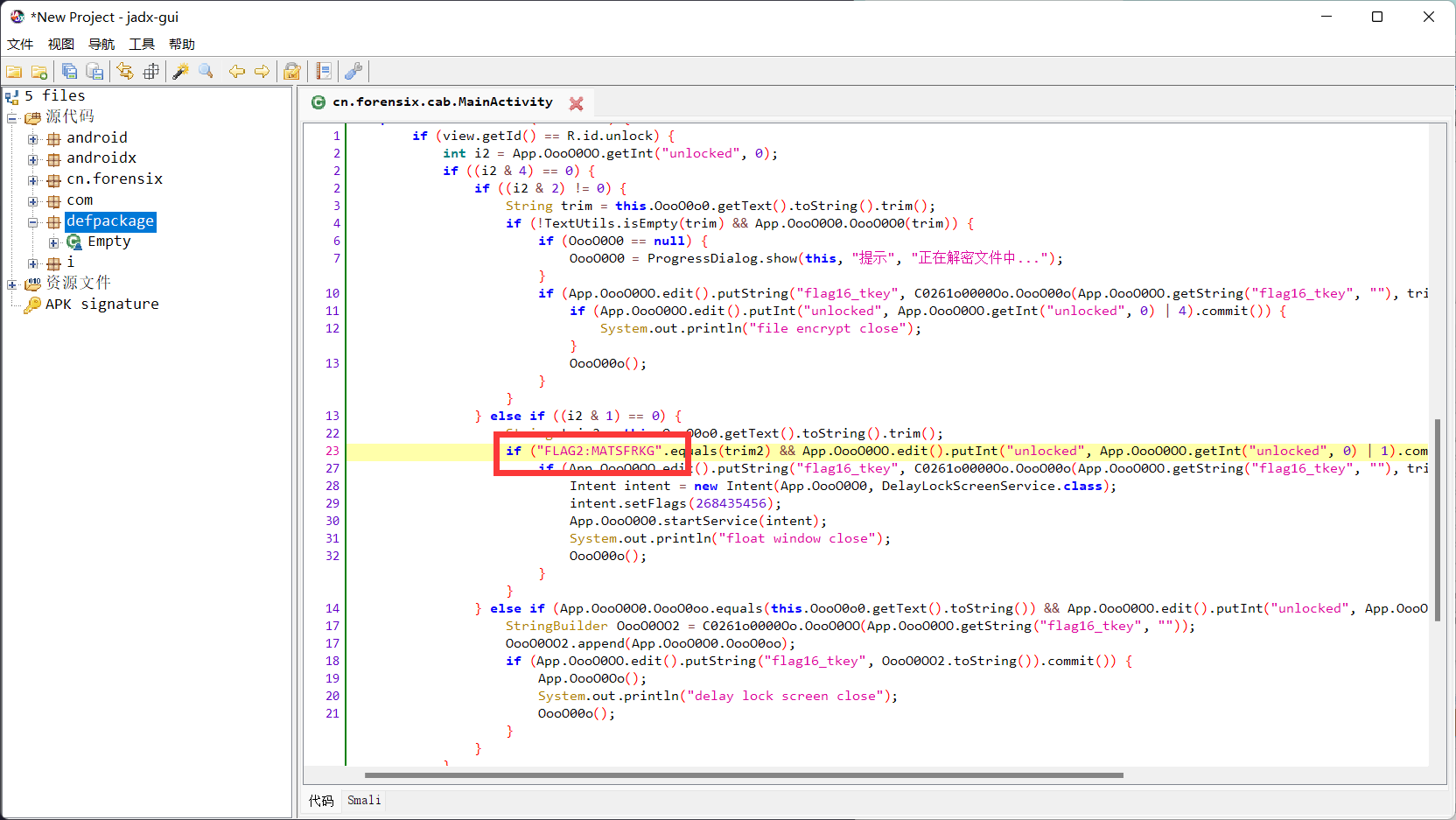Click the intent.setFlags(268435456) line
This screenshot has height=820, width=1456.
(675, 503)
